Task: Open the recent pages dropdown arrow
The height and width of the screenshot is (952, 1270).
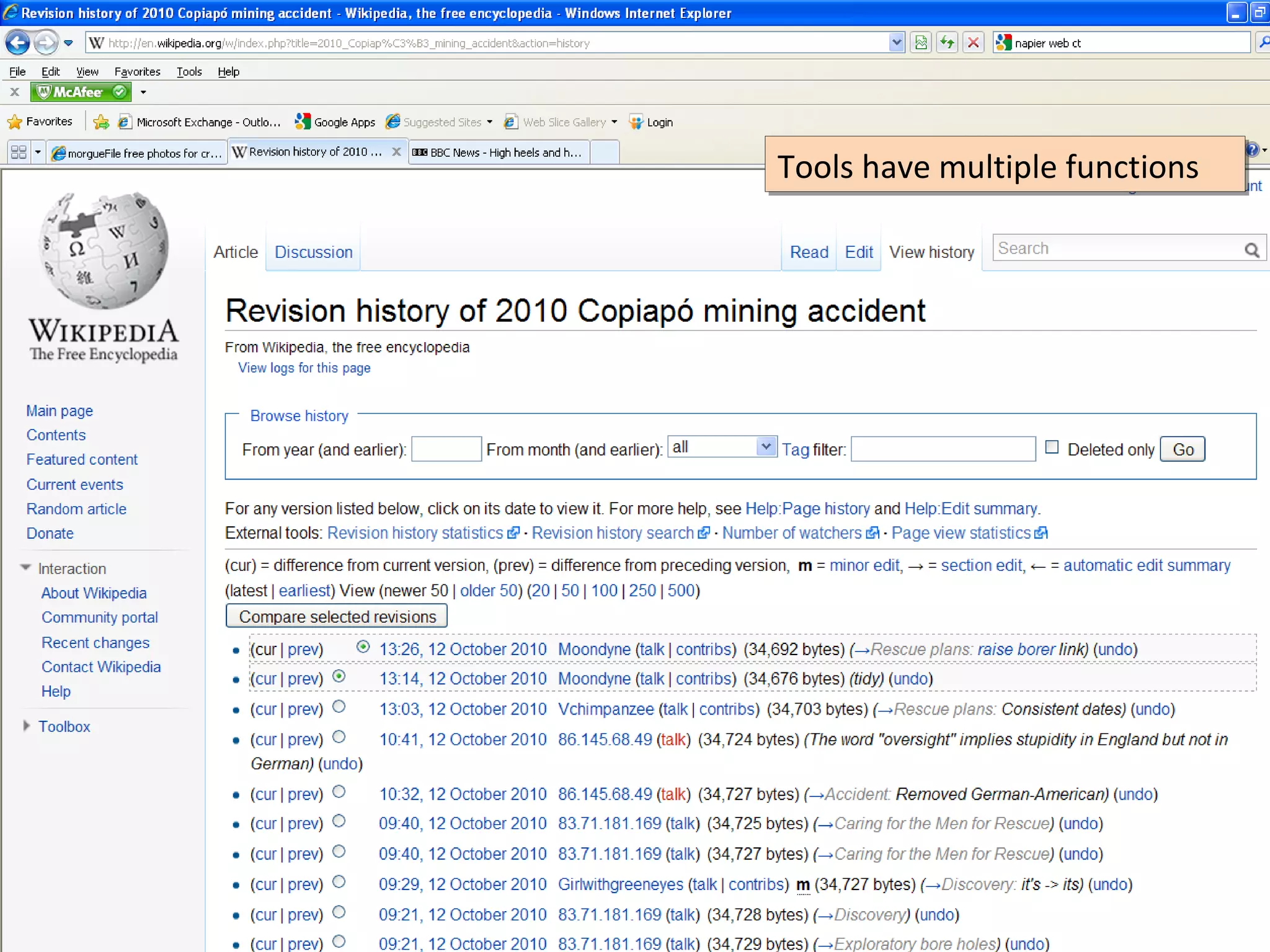Action: click(68, 43)
